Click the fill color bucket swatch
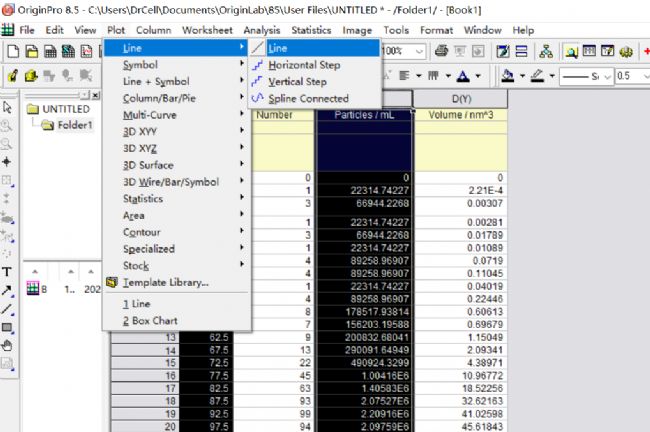Image resolution: width=650 pixels, height=432 pixels. [x=508, y=76]
